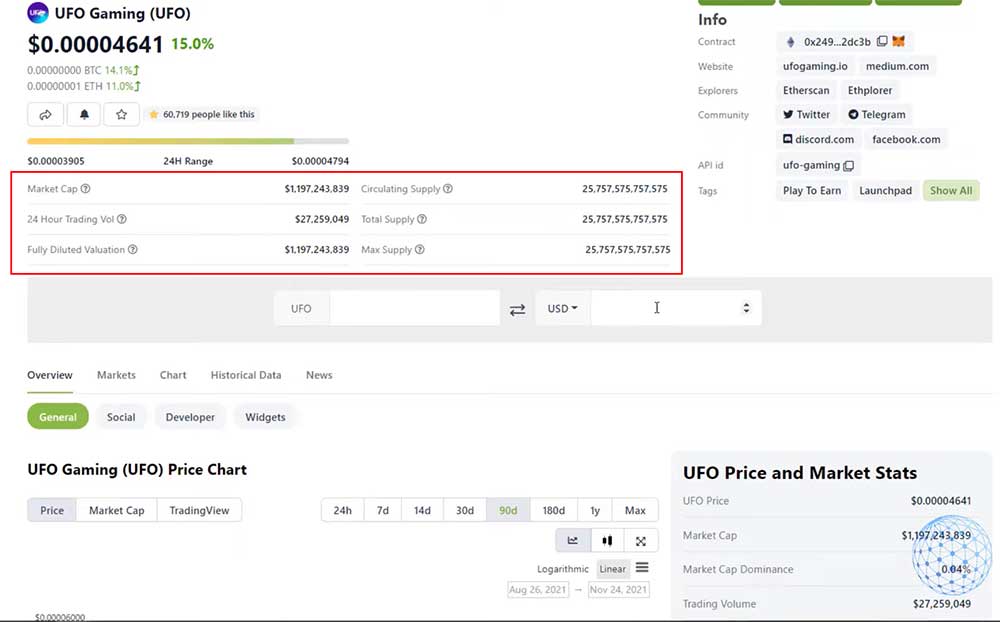The width and height of the screenshot is (1000, 622).
Task: Click the swap arrows between UFO and USD
Action: click(517, 310)
